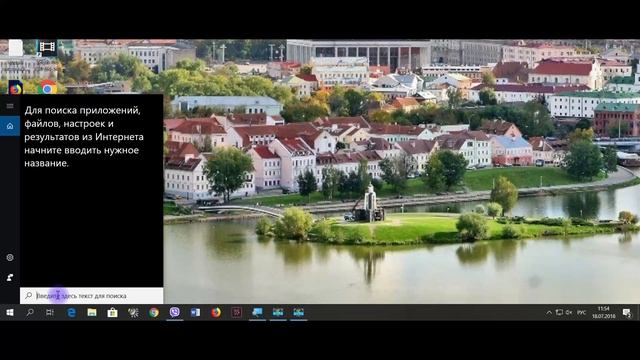
Task: Switch to the last teal running app
Action: point(299,313)
